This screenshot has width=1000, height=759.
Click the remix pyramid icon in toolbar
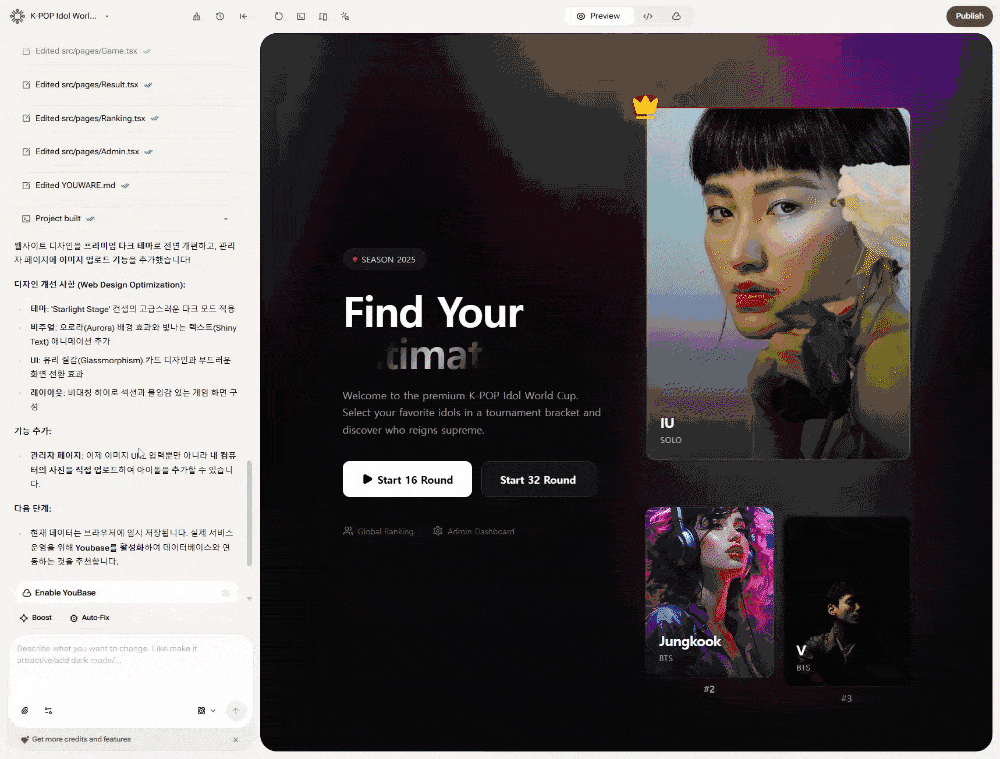click(x=196, y=16)
